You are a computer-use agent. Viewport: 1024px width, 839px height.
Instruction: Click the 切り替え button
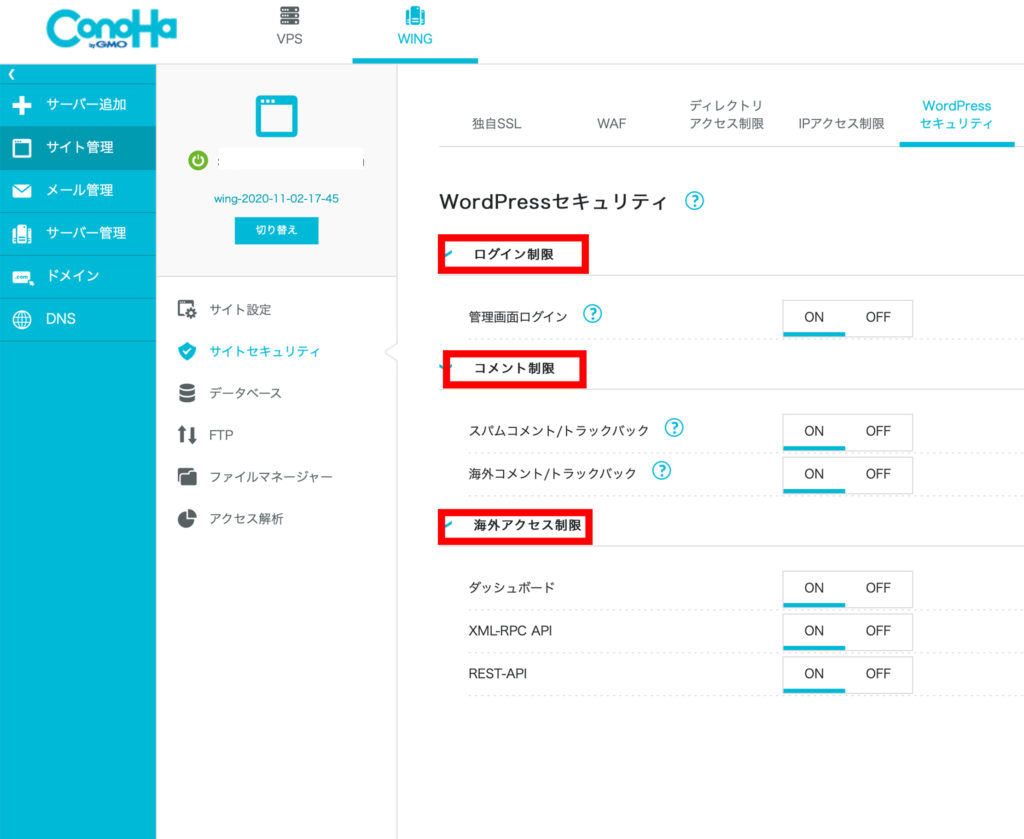click(276, 230)
